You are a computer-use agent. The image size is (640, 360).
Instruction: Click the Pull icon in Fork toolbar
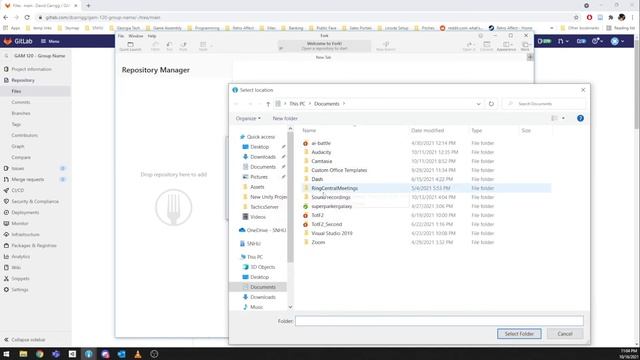click(x=169, y=46)
